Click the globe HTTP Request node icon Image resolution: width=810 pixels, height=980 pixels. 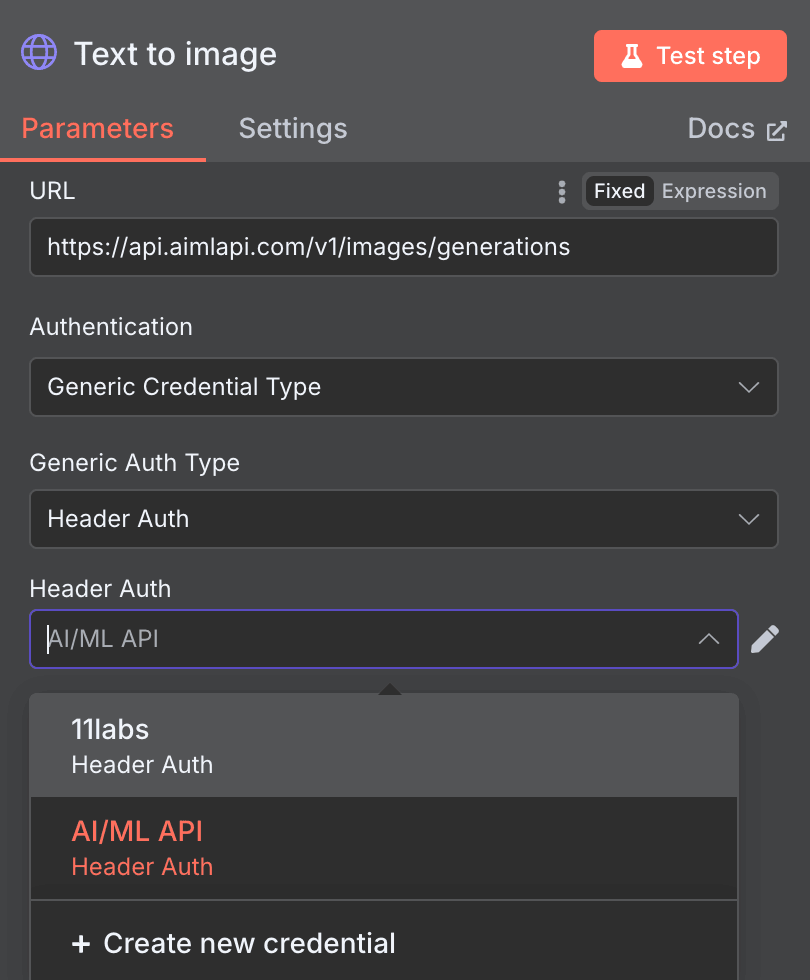click(40, 53)
